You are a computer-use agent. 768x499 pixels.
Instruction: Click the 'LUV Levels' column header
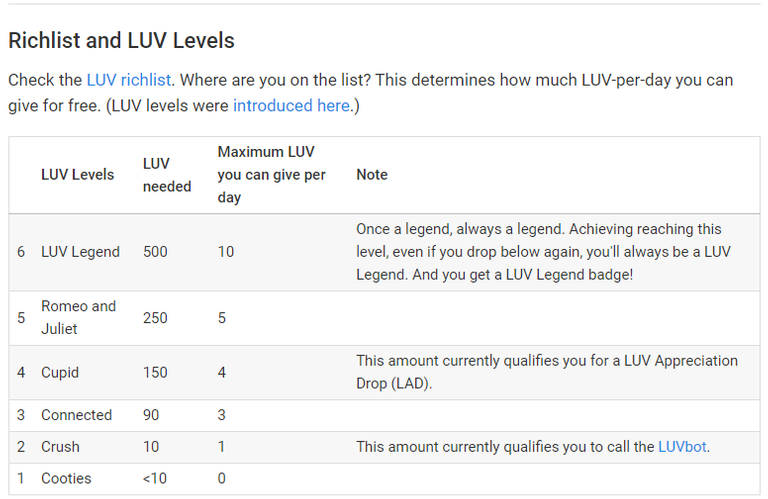click(x=77, y=175)
